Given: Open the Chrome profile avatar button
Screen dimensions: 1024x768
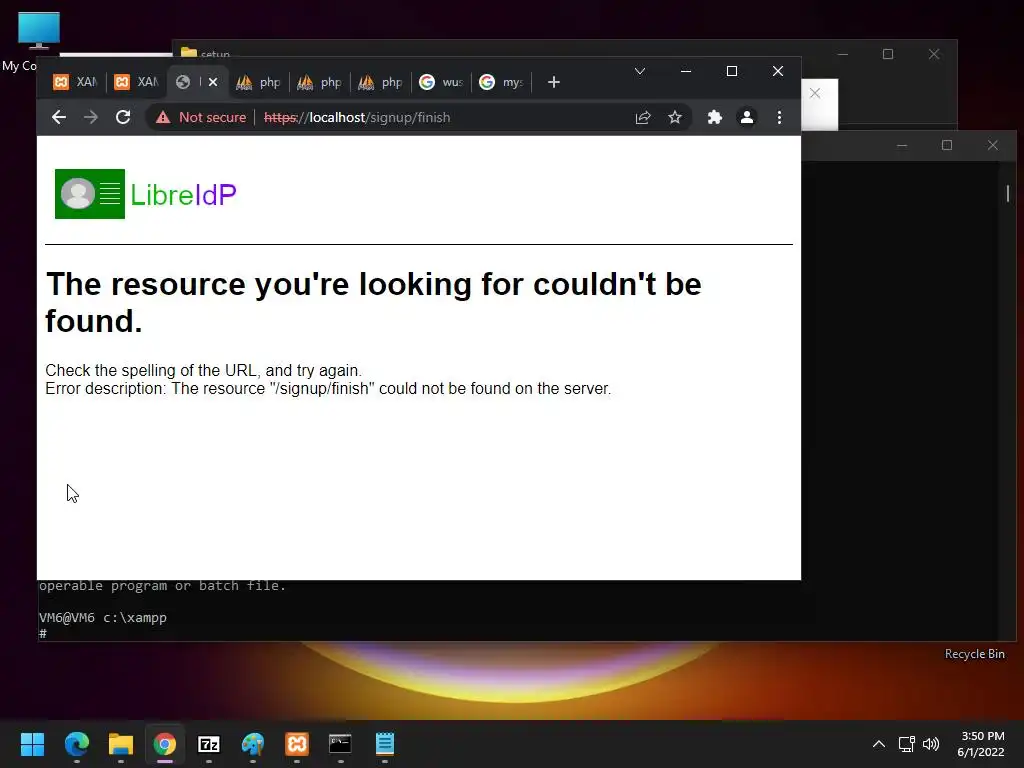Looking at the screenshot, I should point(746,118).
